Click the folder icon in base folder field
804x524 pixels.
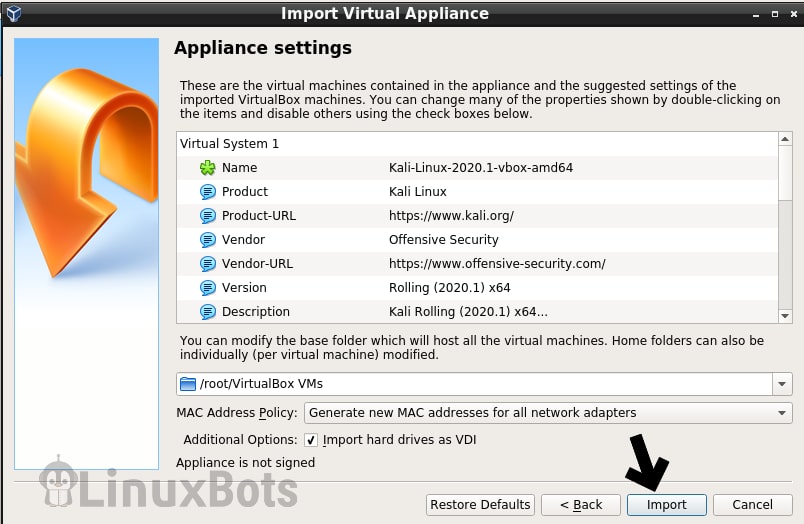[188, 384]
